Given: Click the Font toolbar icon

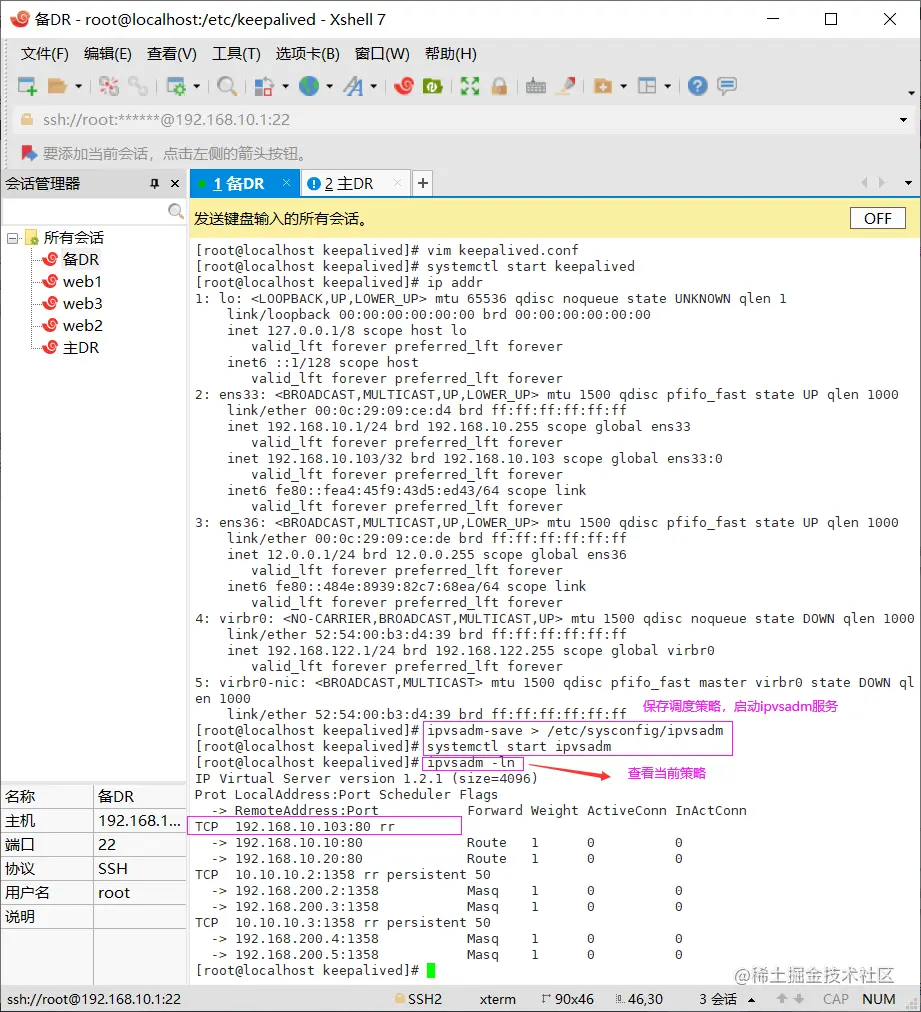Looking at the screenshot, I should [x=353, y=86].
